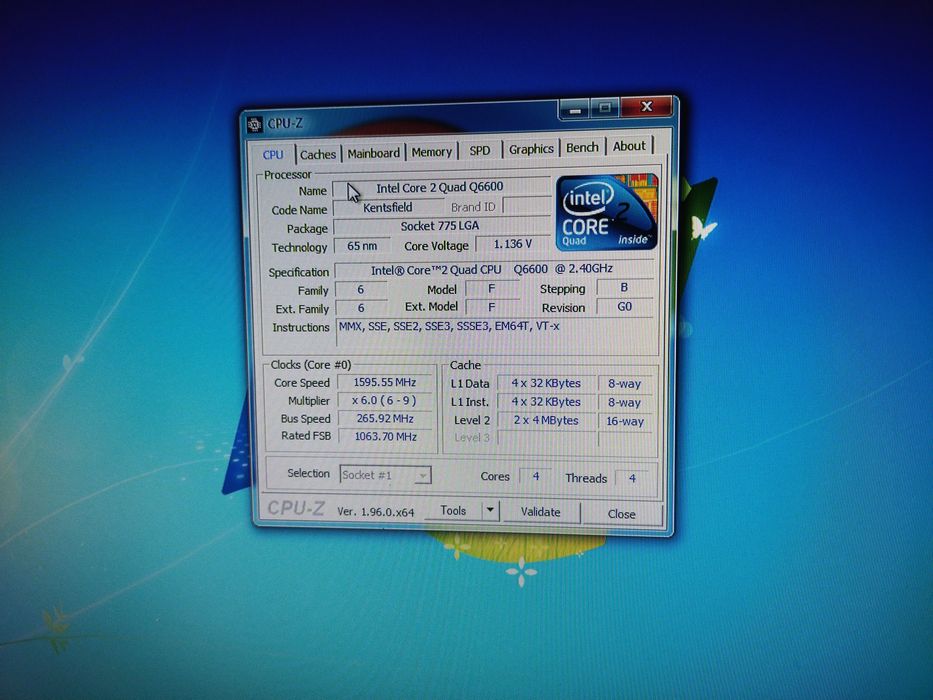This screenshot has height=700, width=933.
Task: Expand the Tools dropdown arrow
Action: [x=490, y=511]
